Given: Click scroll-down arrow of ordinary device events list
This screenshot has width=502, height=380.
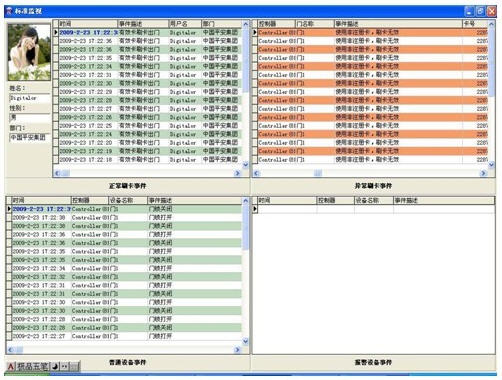Looking at the screenshot, I should point(246,341).
